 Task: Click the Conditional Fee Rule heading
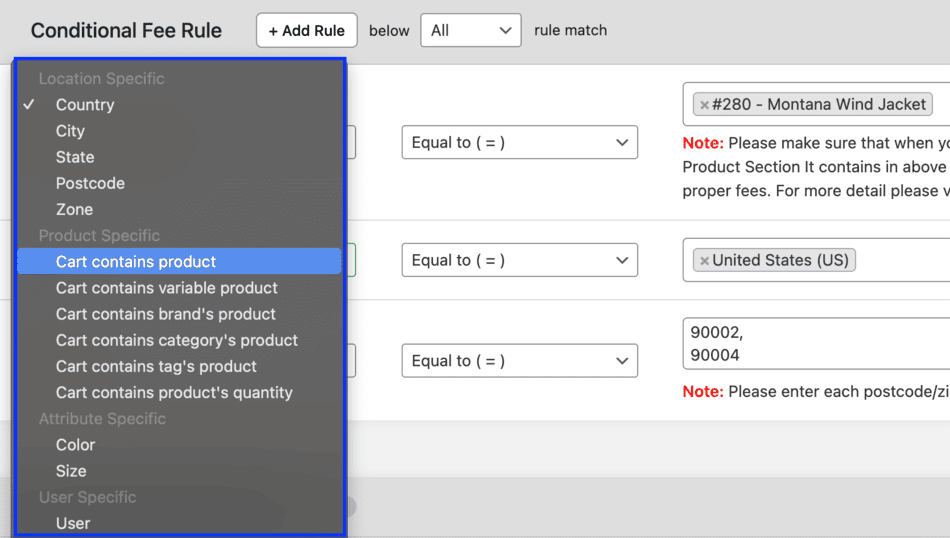(x=126, y=30)
